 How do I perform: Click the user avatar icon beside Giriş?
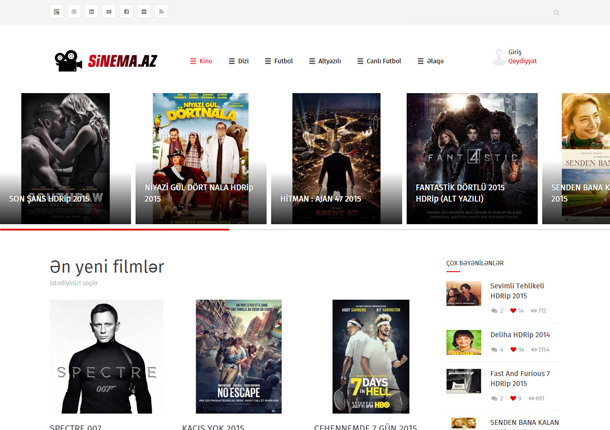(498, 57)
